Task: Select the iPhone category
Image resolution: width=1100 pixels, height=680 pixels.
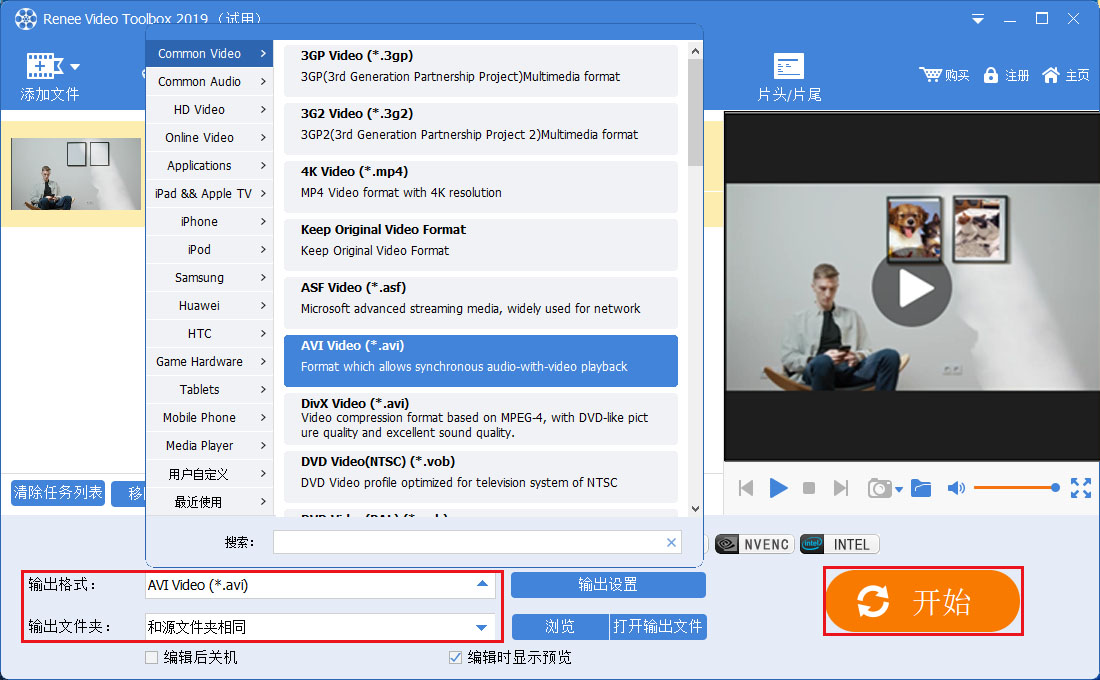Action: [209, 222]
